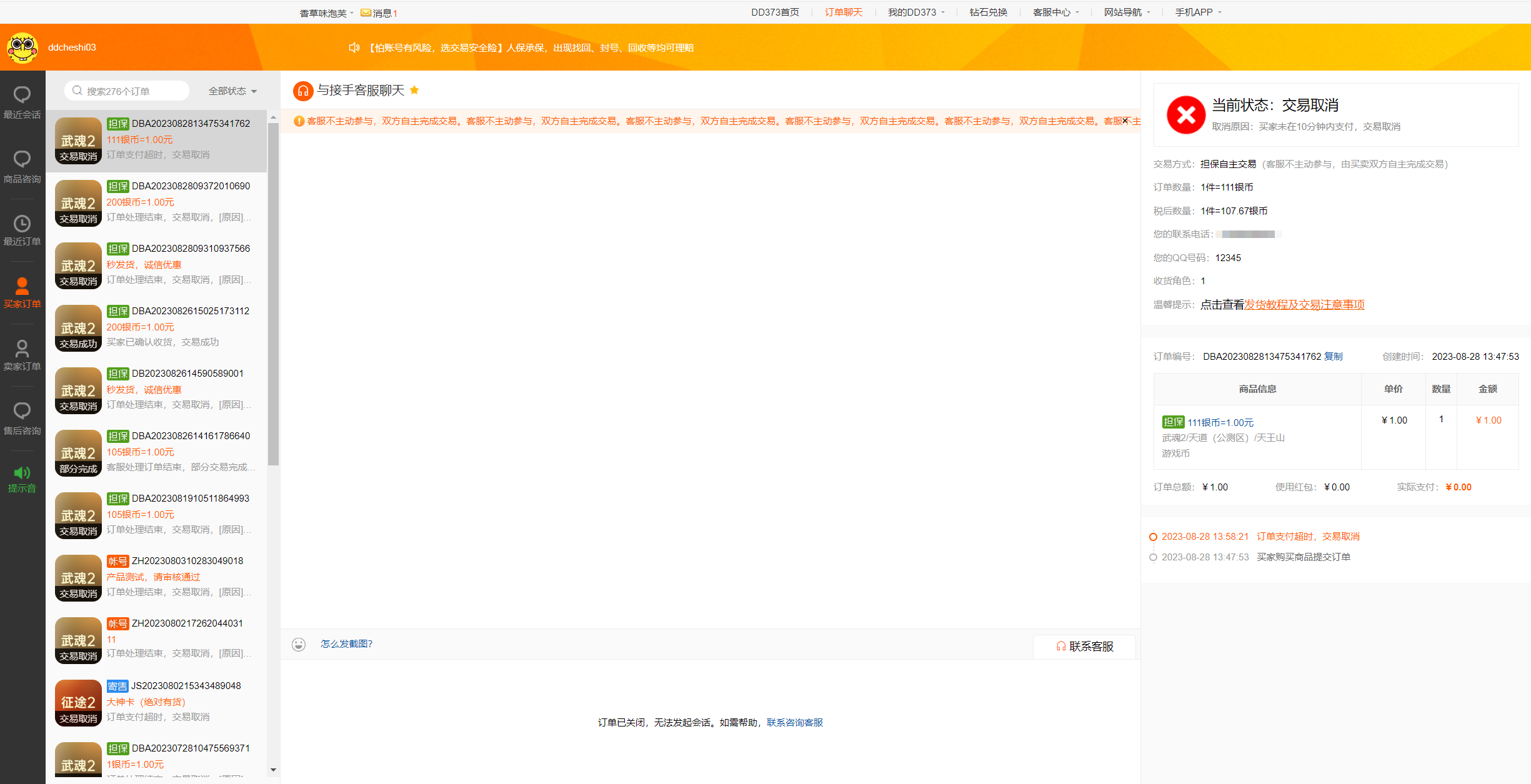Image resolution: width=1531 pixels, height=784 pixels.
Task: Open the 最近会话 sidebar icon
Action: tap(22, 102)
